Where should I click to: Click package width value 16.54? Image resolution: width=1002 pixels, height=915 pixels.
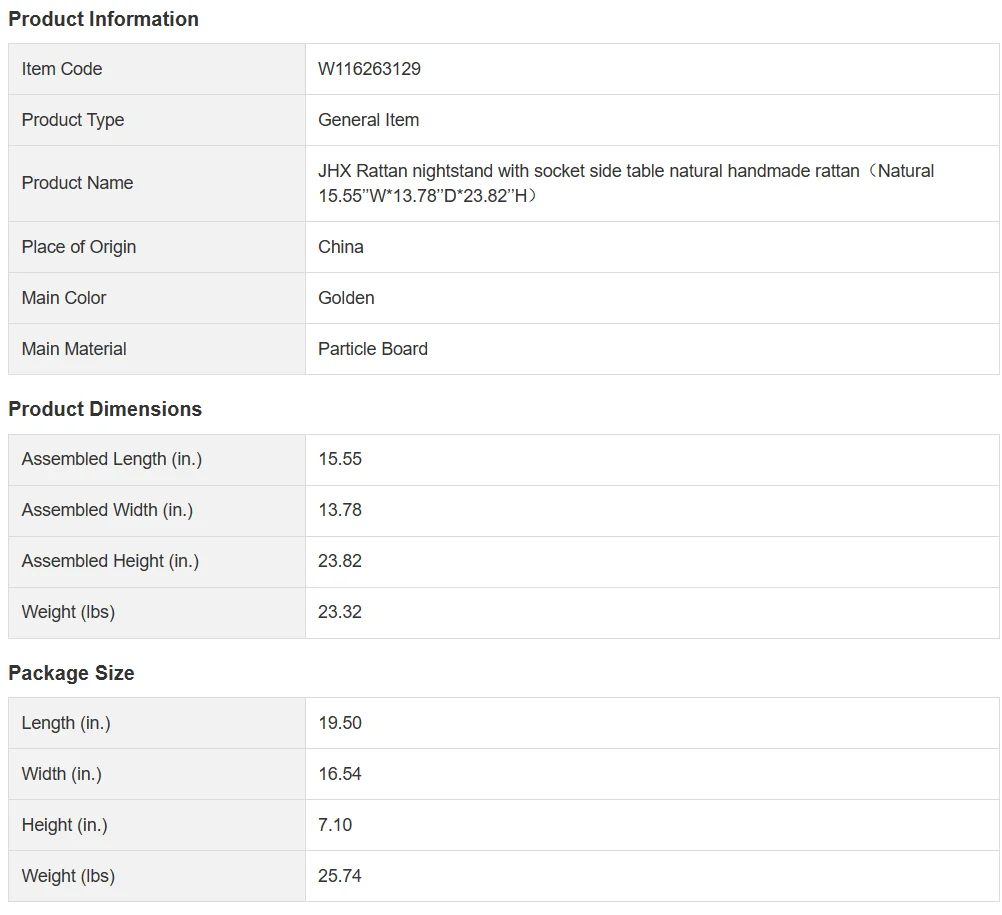[x=340, y=774]
